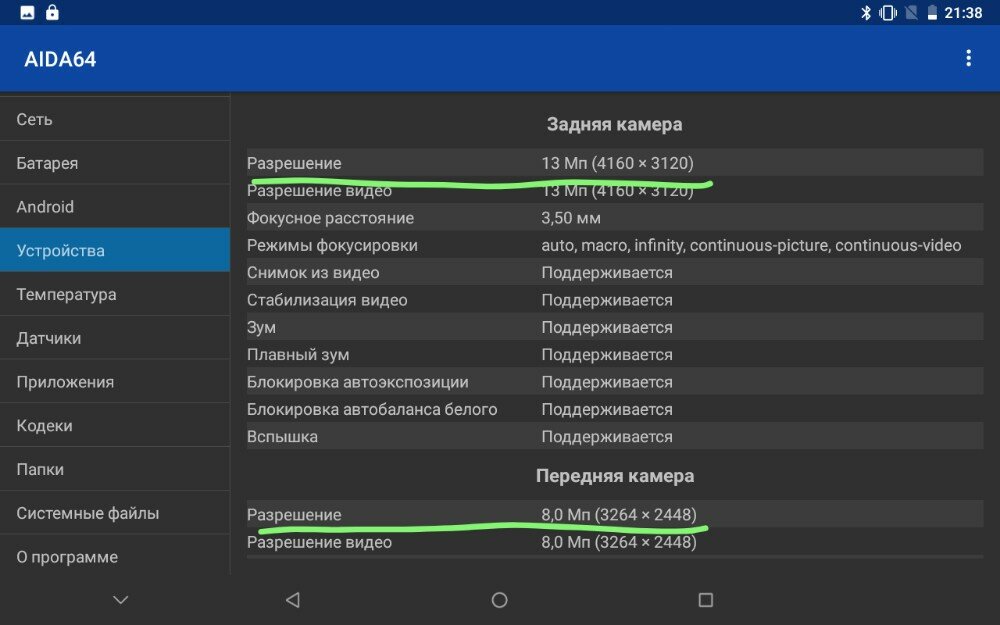Open the О программе section

click(115, 557)
